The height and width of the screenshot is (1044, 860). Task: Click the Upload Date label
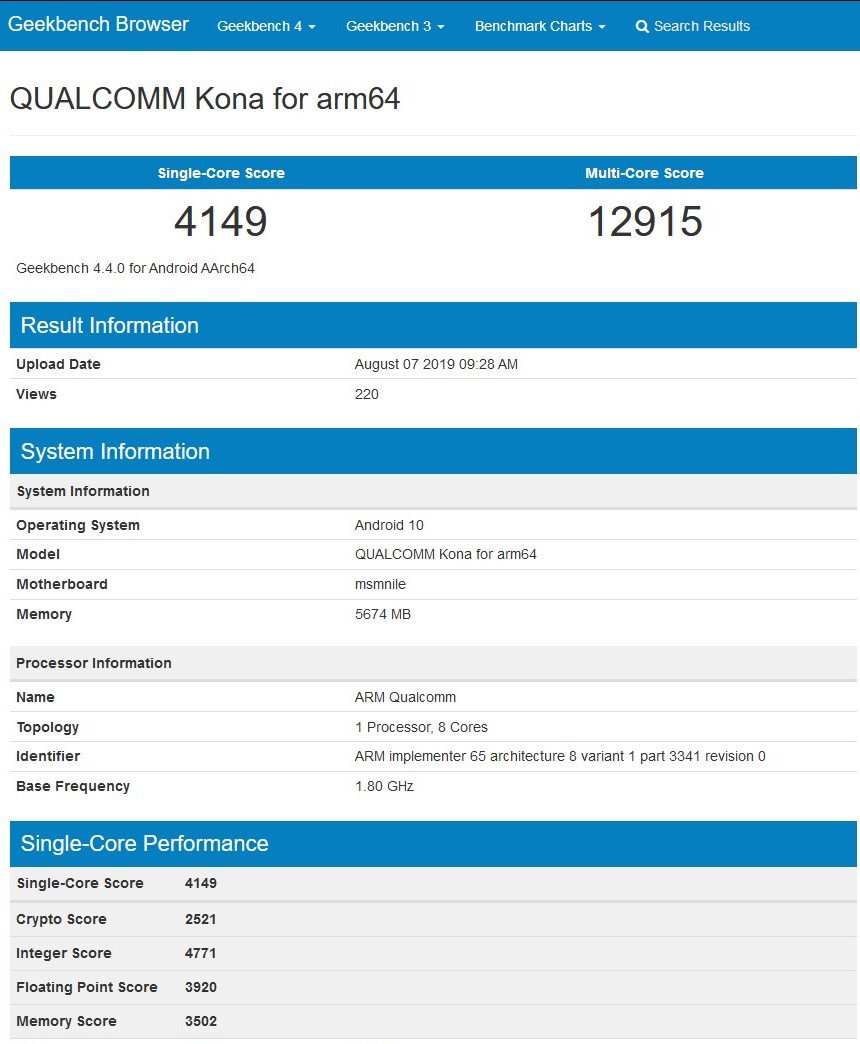coord(59,364)
